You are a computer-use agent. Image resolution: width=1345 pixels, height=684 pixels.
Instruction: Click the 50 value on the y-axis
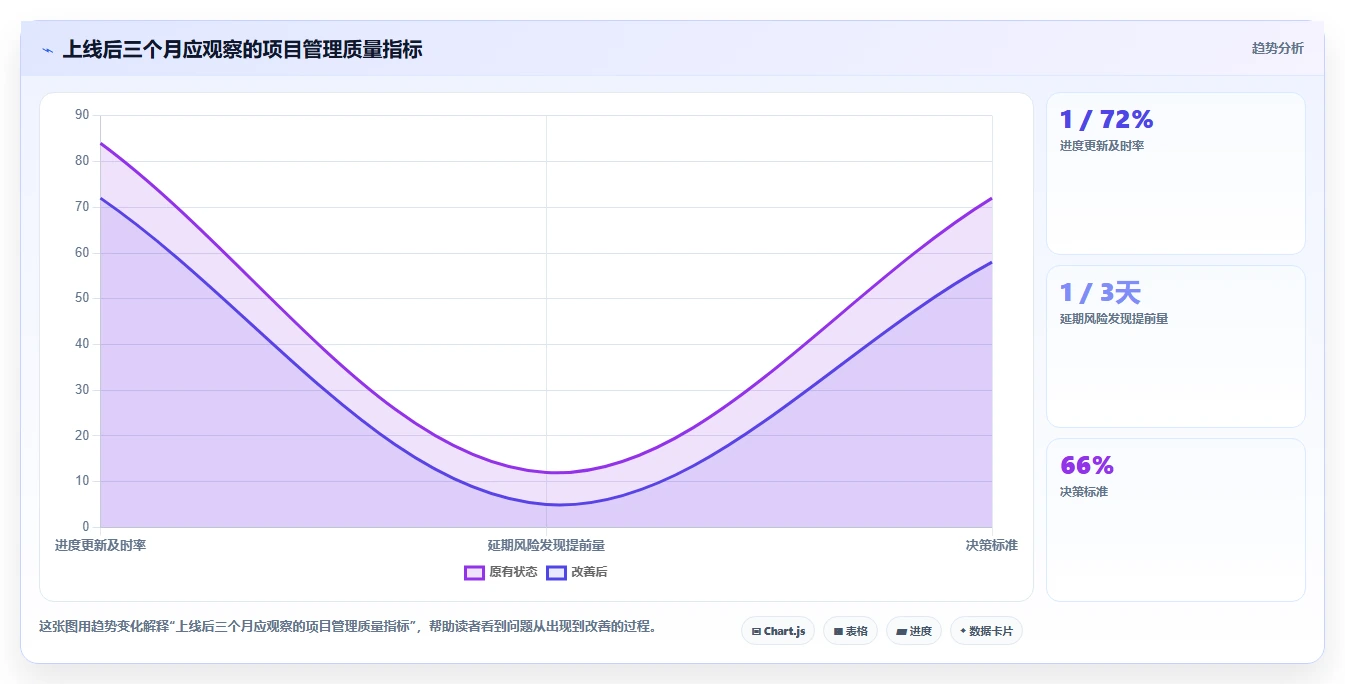(82, 298)
